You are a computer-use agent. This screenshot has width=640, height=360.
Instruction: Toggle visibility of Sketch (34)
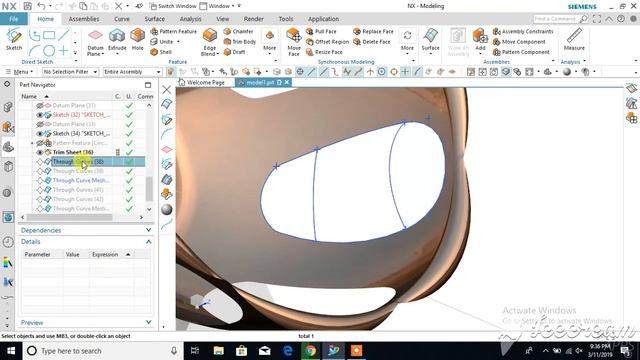click(x=40, y=133)
